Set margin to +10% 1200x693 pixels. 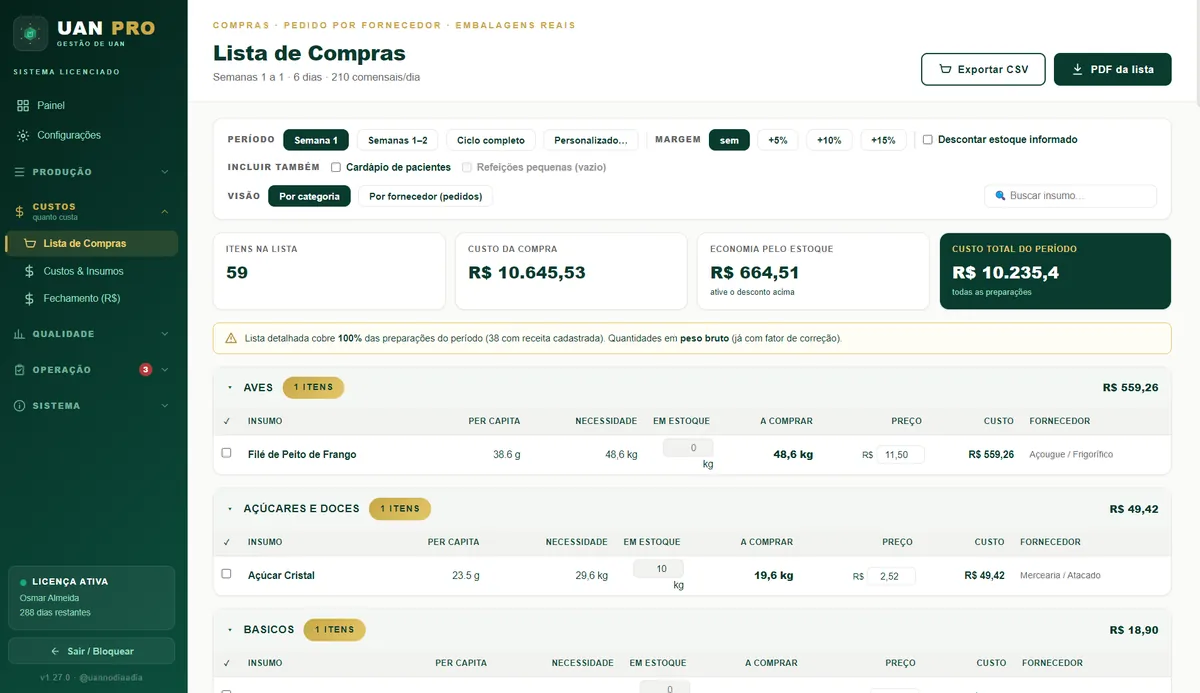point(829,140)
